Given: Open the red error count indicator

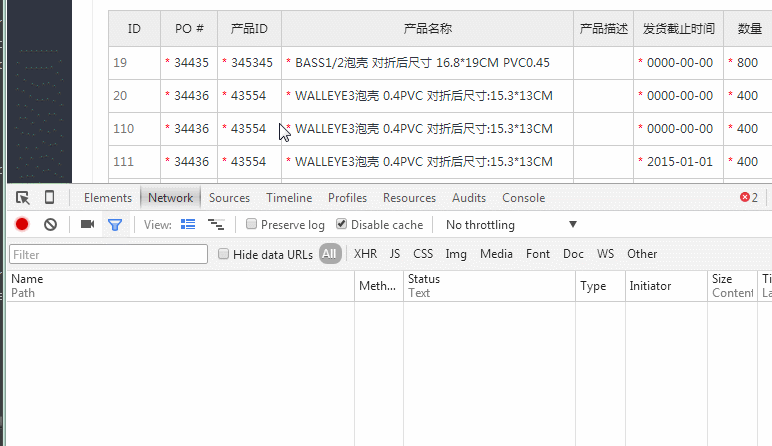Looking at the screenshot, I should tap(749, 197).
